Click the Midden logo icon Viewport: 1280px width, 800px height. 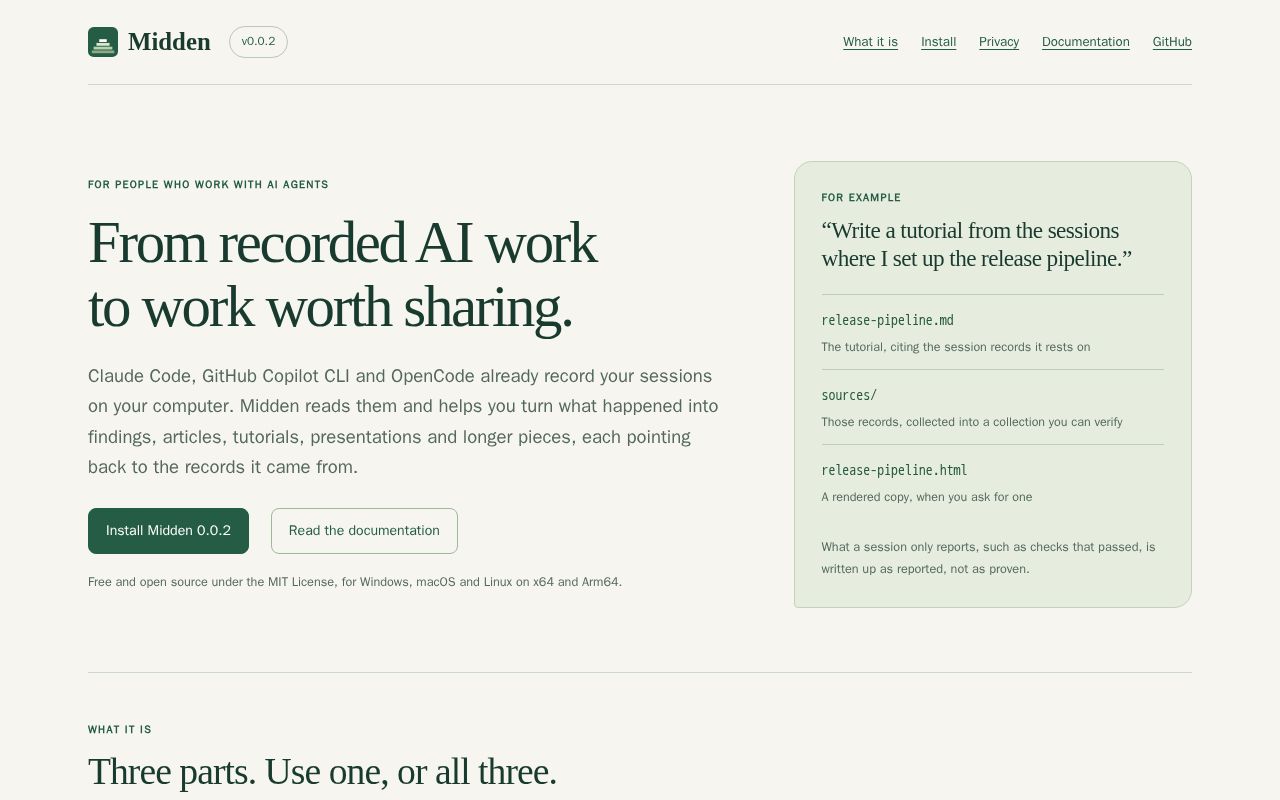tap(103, 42)
